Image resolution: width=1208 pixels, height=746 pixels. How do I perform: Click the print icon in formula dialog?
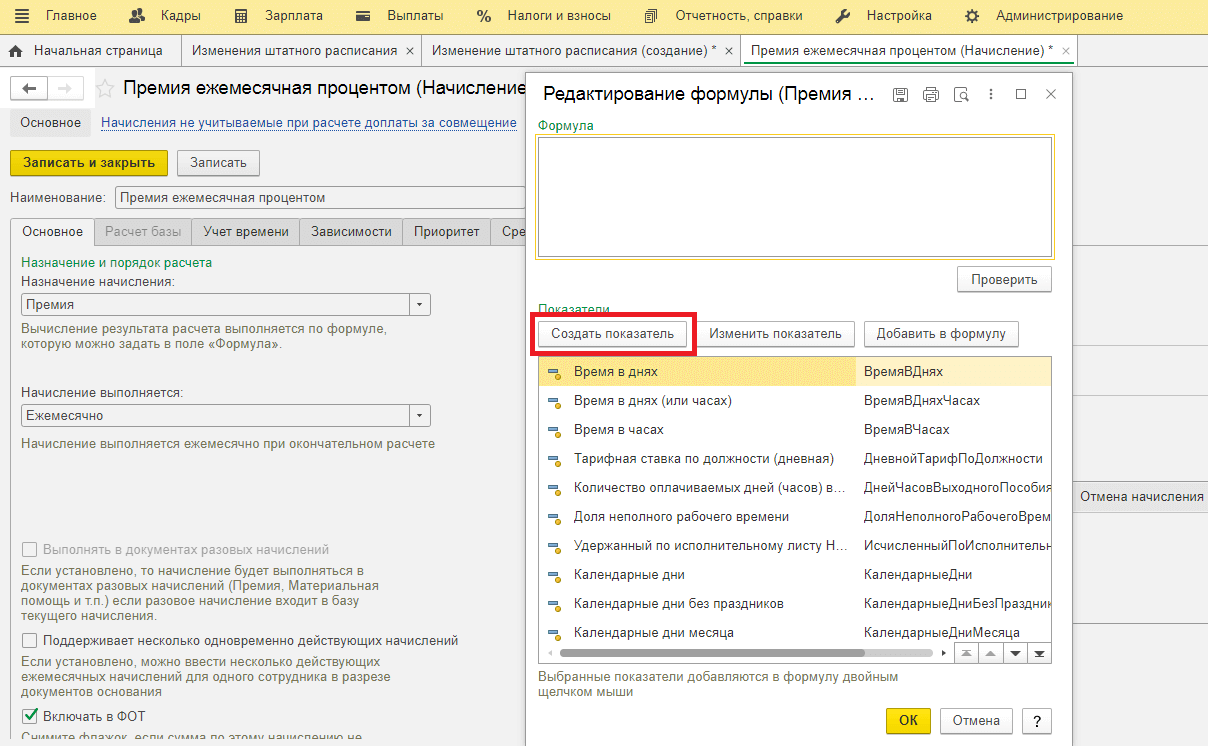[931, 94]
